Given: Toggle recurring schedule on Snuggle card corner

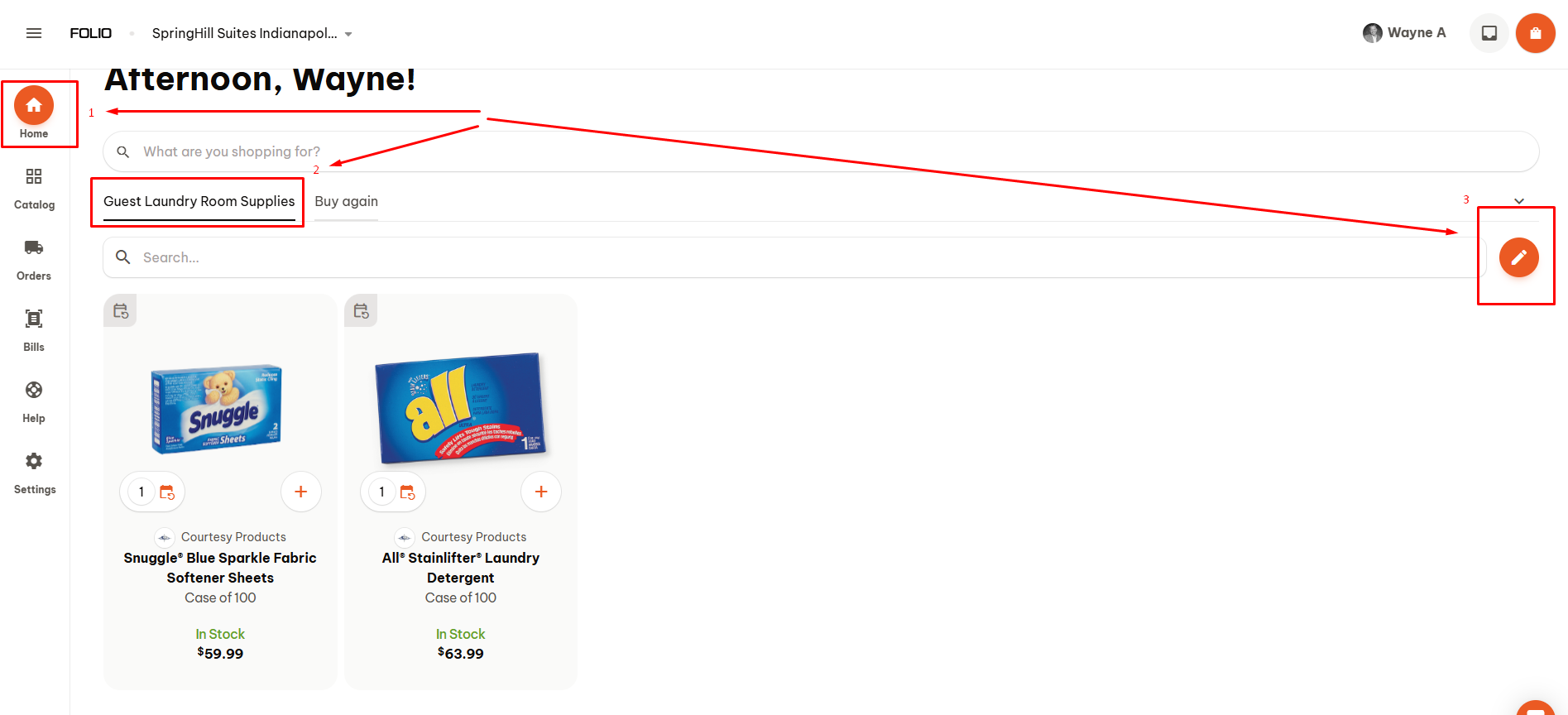Looking at the screenshot, I should pos(121,311).
